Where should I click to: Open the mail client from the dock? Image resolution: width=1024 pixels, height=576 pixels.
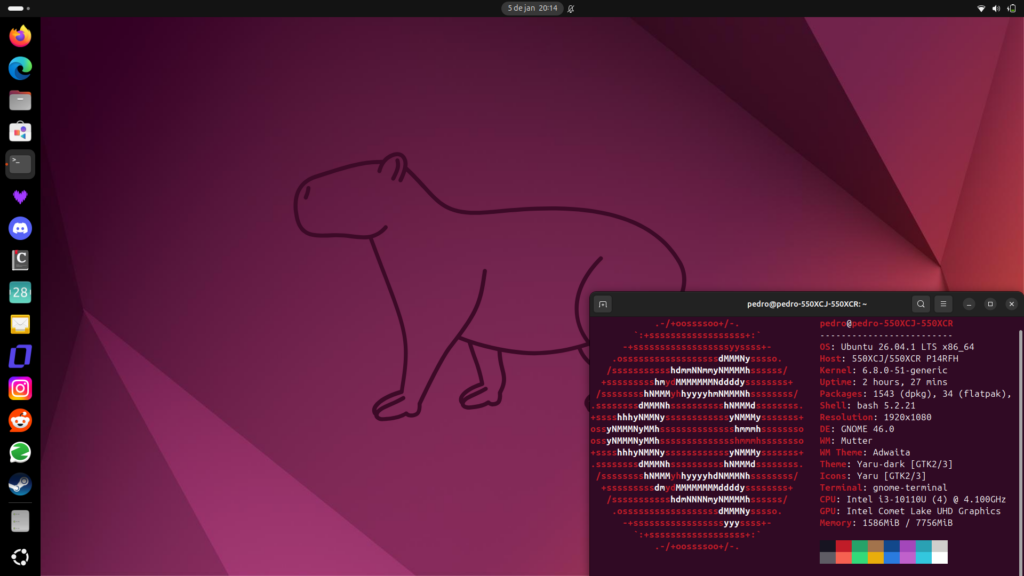point(20,324)
